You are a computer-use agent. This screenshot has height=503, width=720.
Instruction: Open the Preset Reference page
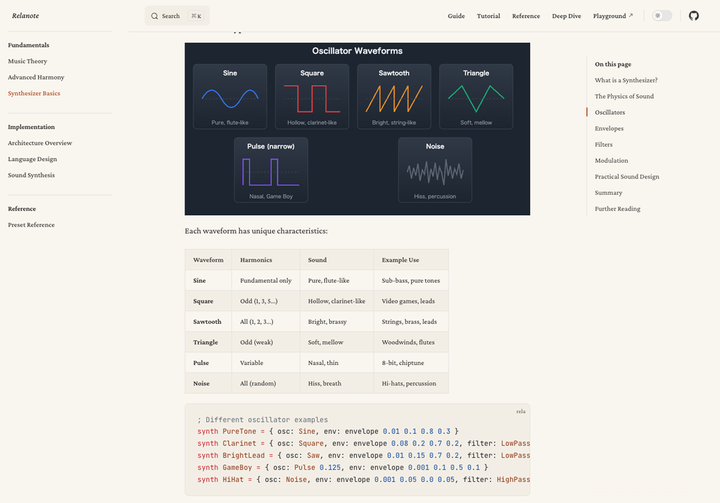(31, 225)
